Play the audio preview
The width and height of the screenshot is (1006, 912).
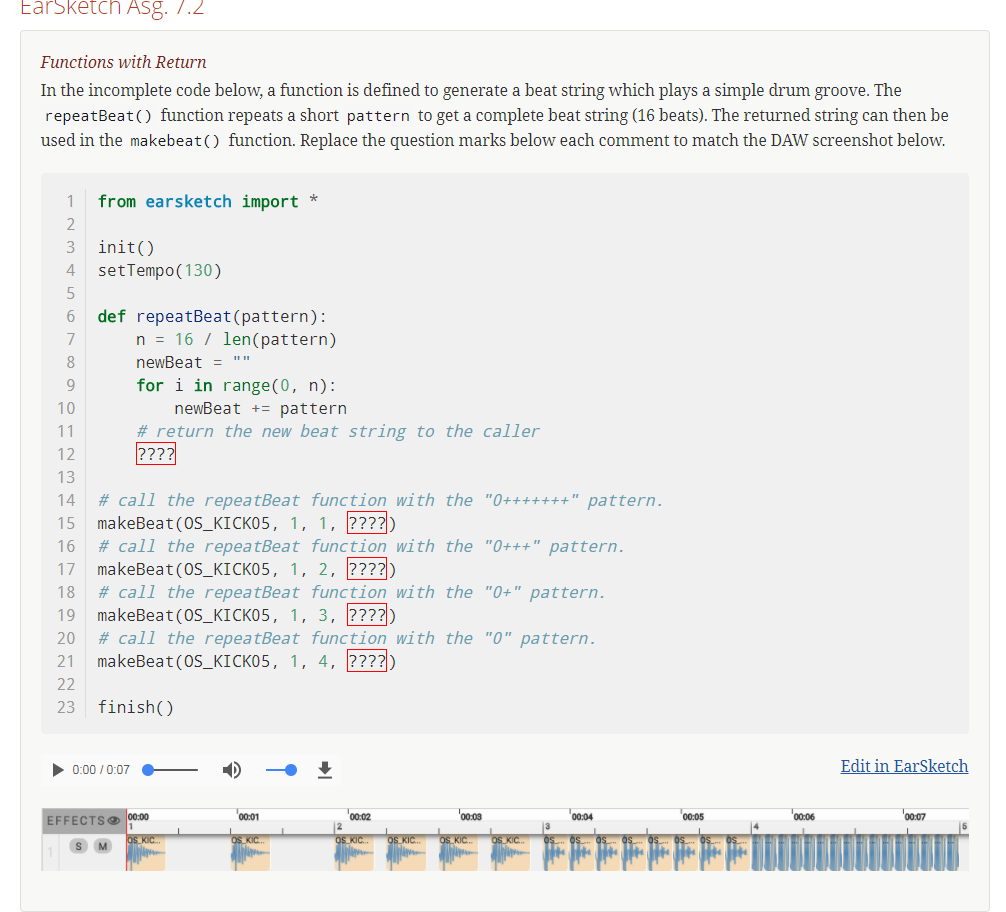coord(57,770)
